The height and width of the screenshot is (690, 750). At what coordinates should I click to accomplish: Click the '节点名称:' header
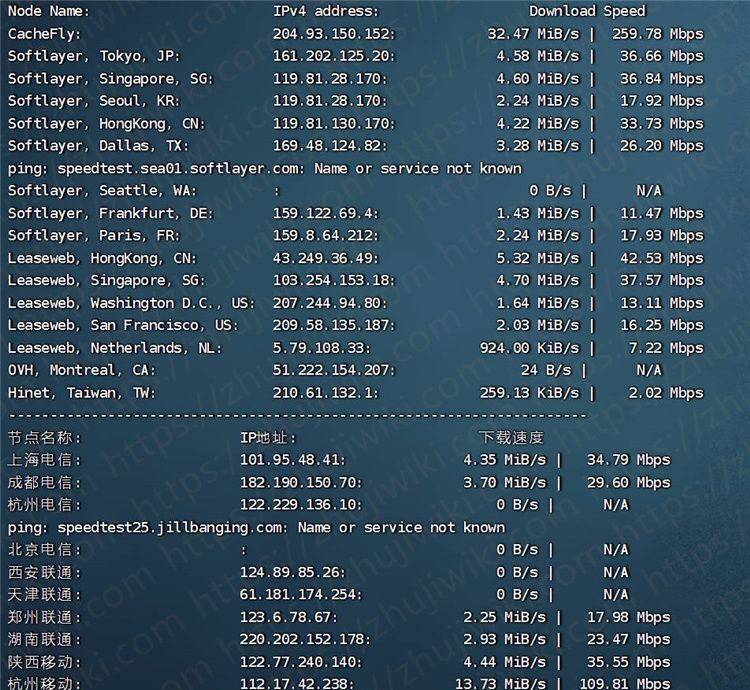pos(44,438)
